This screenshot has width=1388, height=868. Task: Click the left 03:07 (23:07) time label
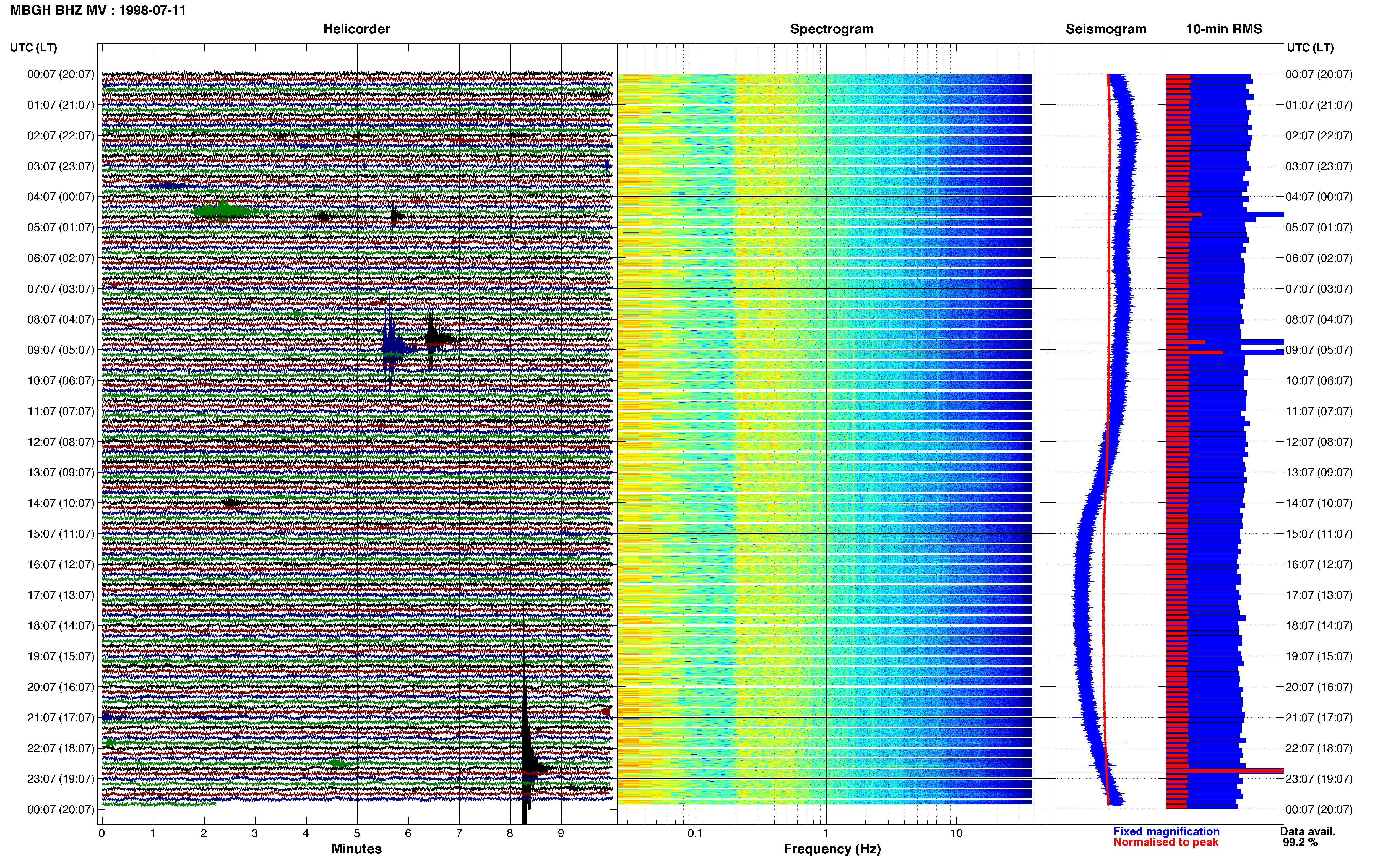click(61, 166)
